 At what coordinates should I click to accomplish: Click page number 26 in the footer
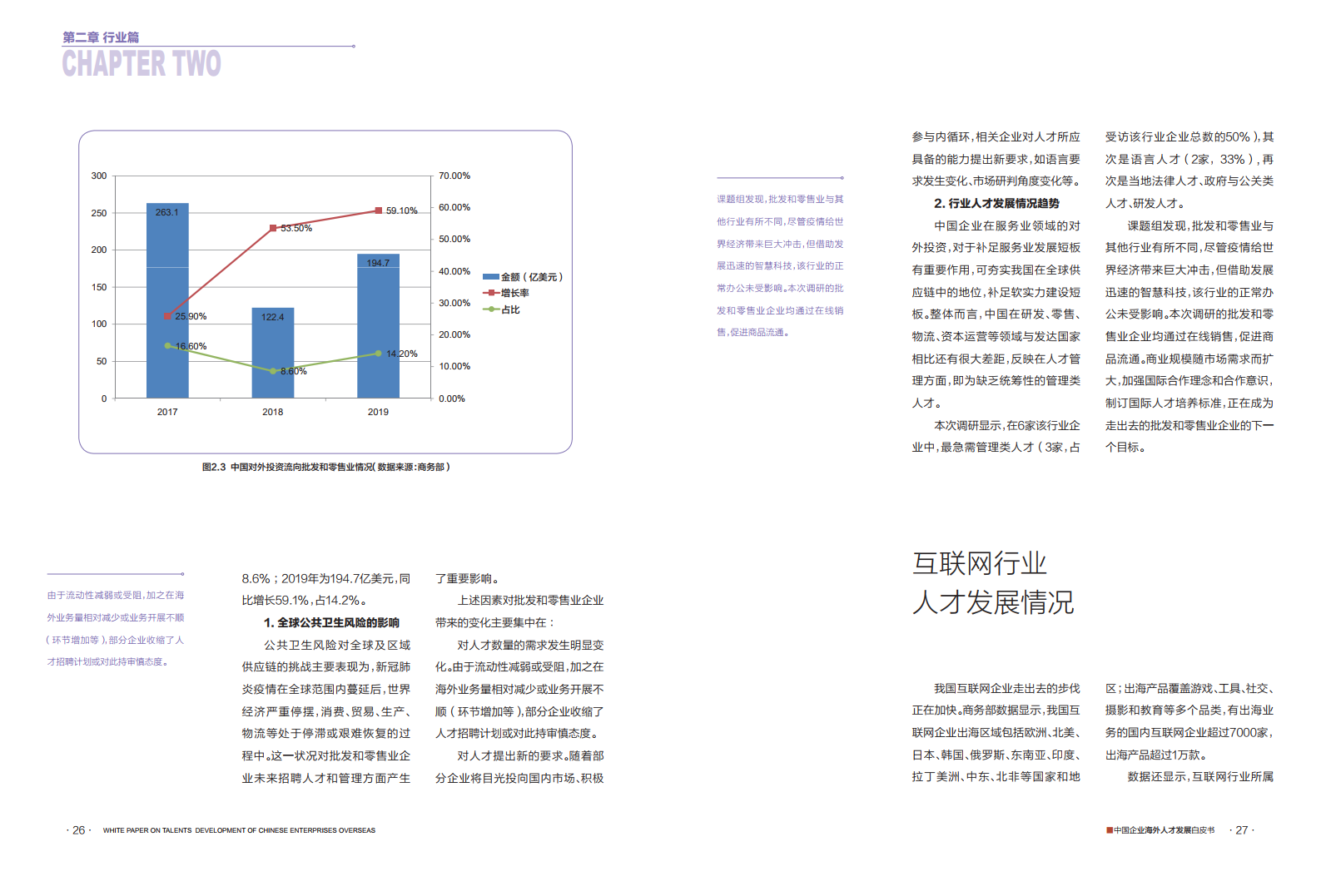click(x=78, y=830)
